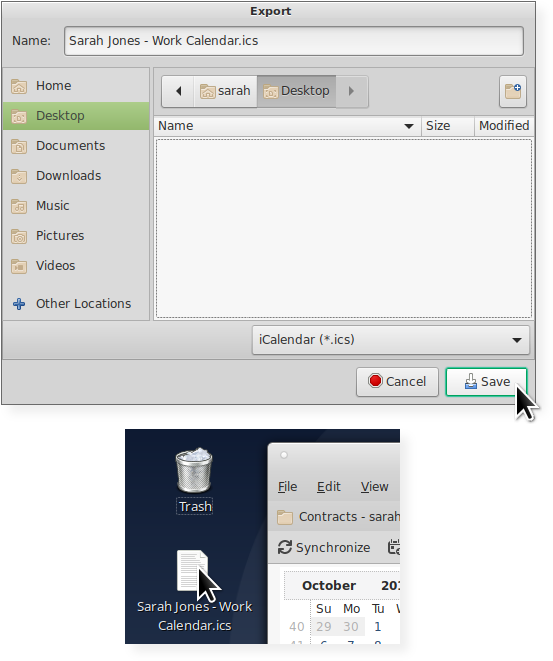Image resolution: width=553 pixels, height=661 pixels.
Task: Open the iCalendar (*.ics) file type dropdown
Action: (x=391, y=340)
